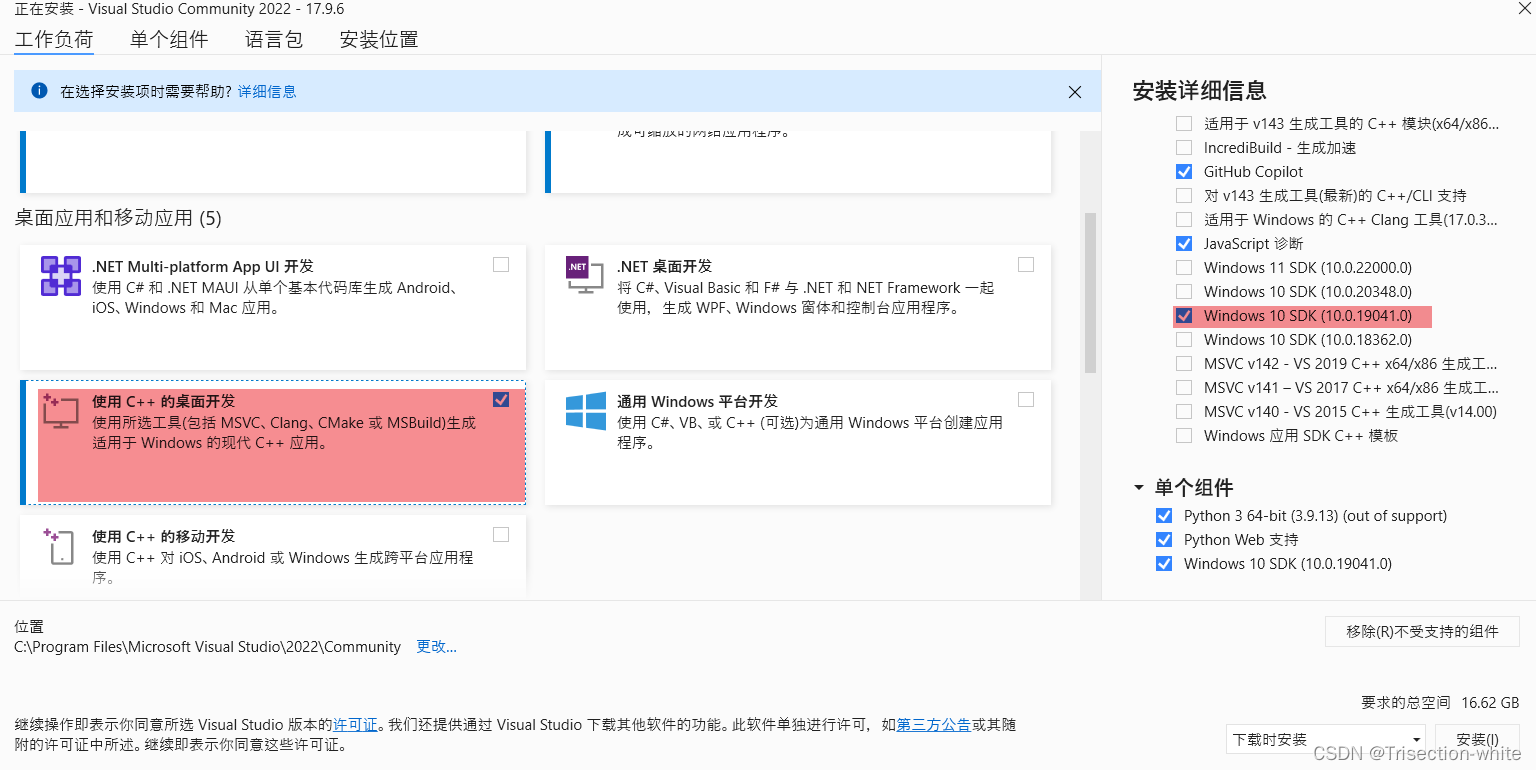
Task: Click the .NET MAUI workload icon
Action: click(x=61, y=276)
